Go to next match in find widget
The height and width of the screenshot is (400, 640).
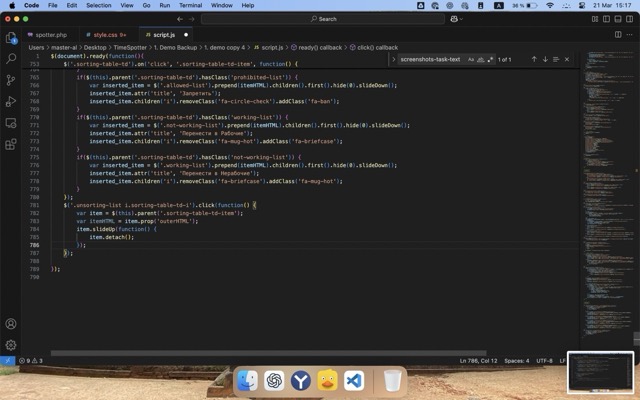tap(545, 59)
